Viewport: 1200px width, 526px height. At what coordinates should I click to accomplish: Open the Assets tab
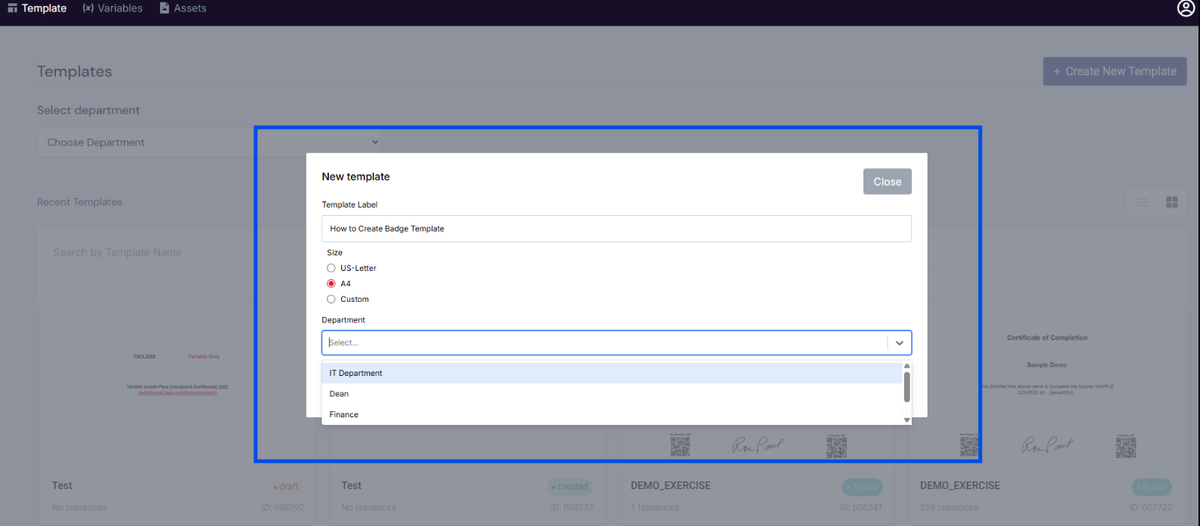[x=183, y=8]
